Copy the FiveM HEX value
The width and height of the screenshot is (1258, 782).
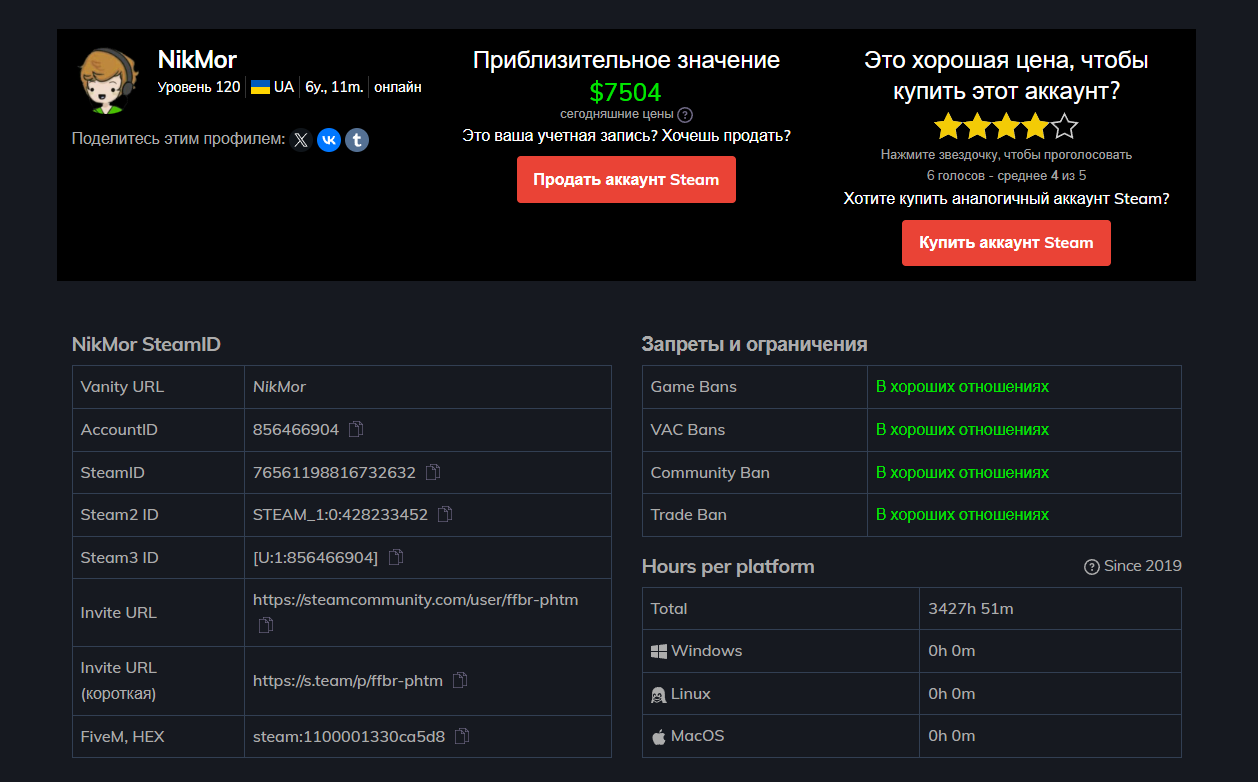[462, 736]
